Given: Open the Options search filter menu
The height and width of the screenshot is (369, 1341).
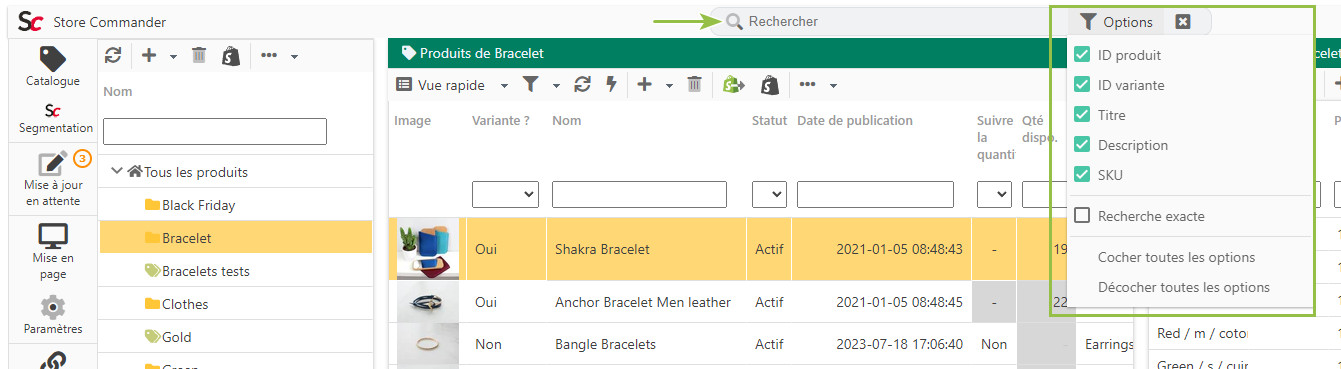Looking at the screenshot, I should pyautogui.click(x=1116, y=22).
